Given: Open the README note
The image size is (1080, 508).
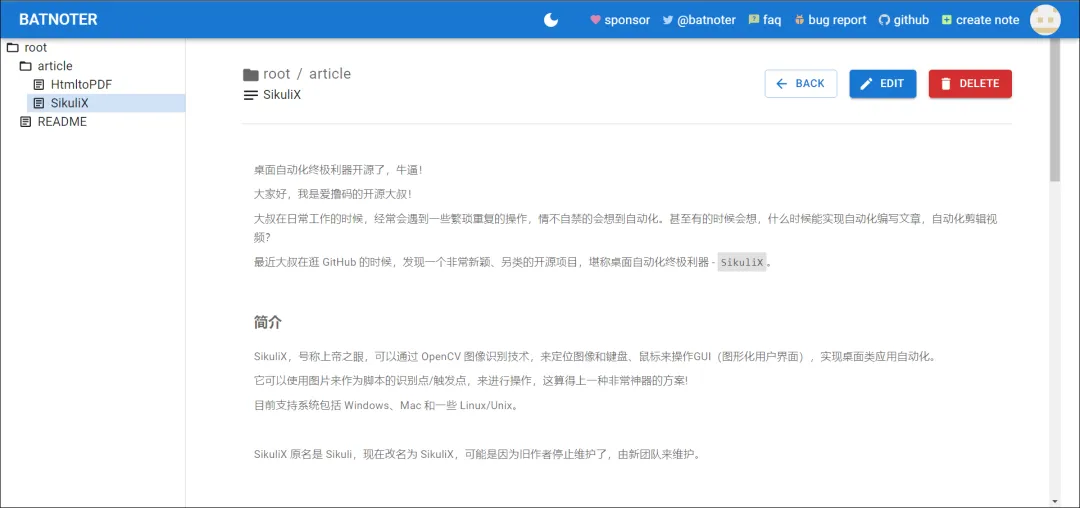Looking at the screenshot, I should click(62, 122).
